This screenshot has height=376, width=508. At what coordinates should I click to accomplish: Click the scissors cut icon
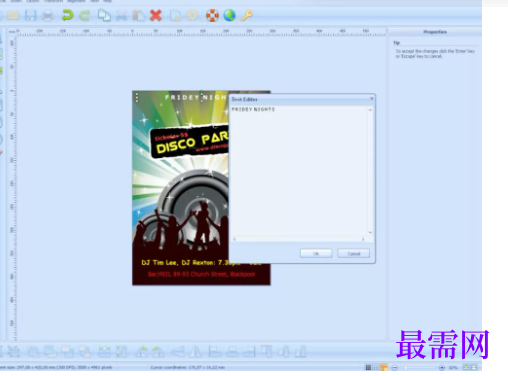click(121, 16)
